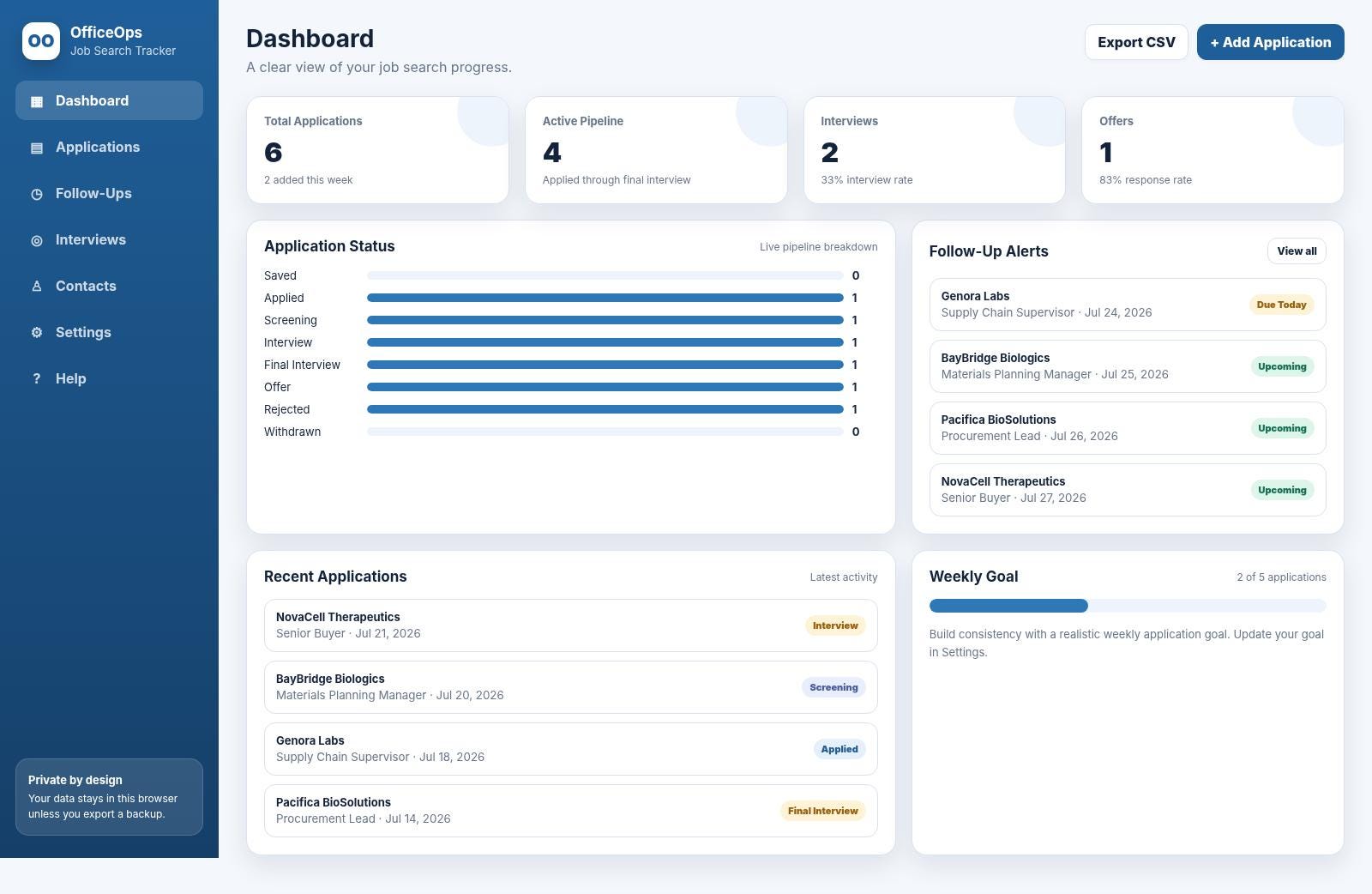Click the Interview status badge
Screen dimensions: 1372x894
click(x=835, y=625)
